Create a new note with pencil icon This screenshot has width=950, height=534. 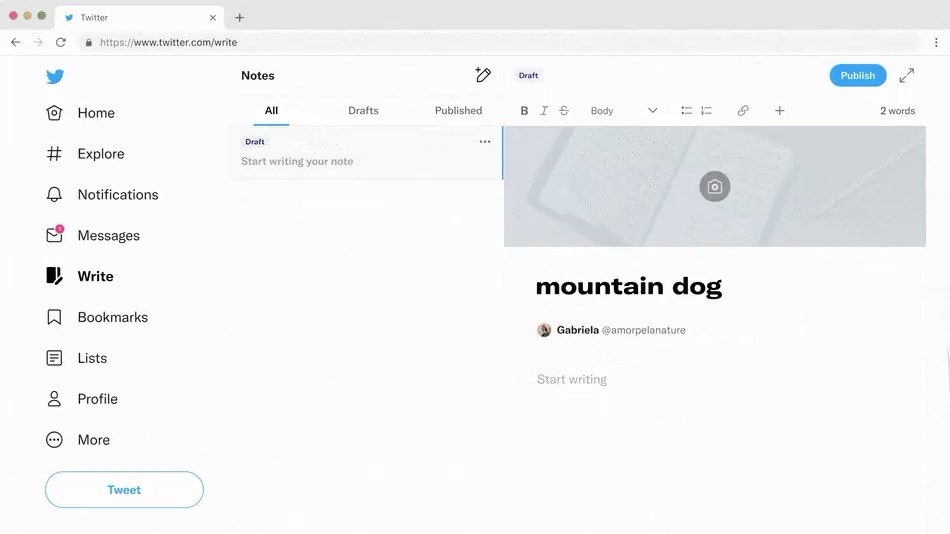pos(483,75)
